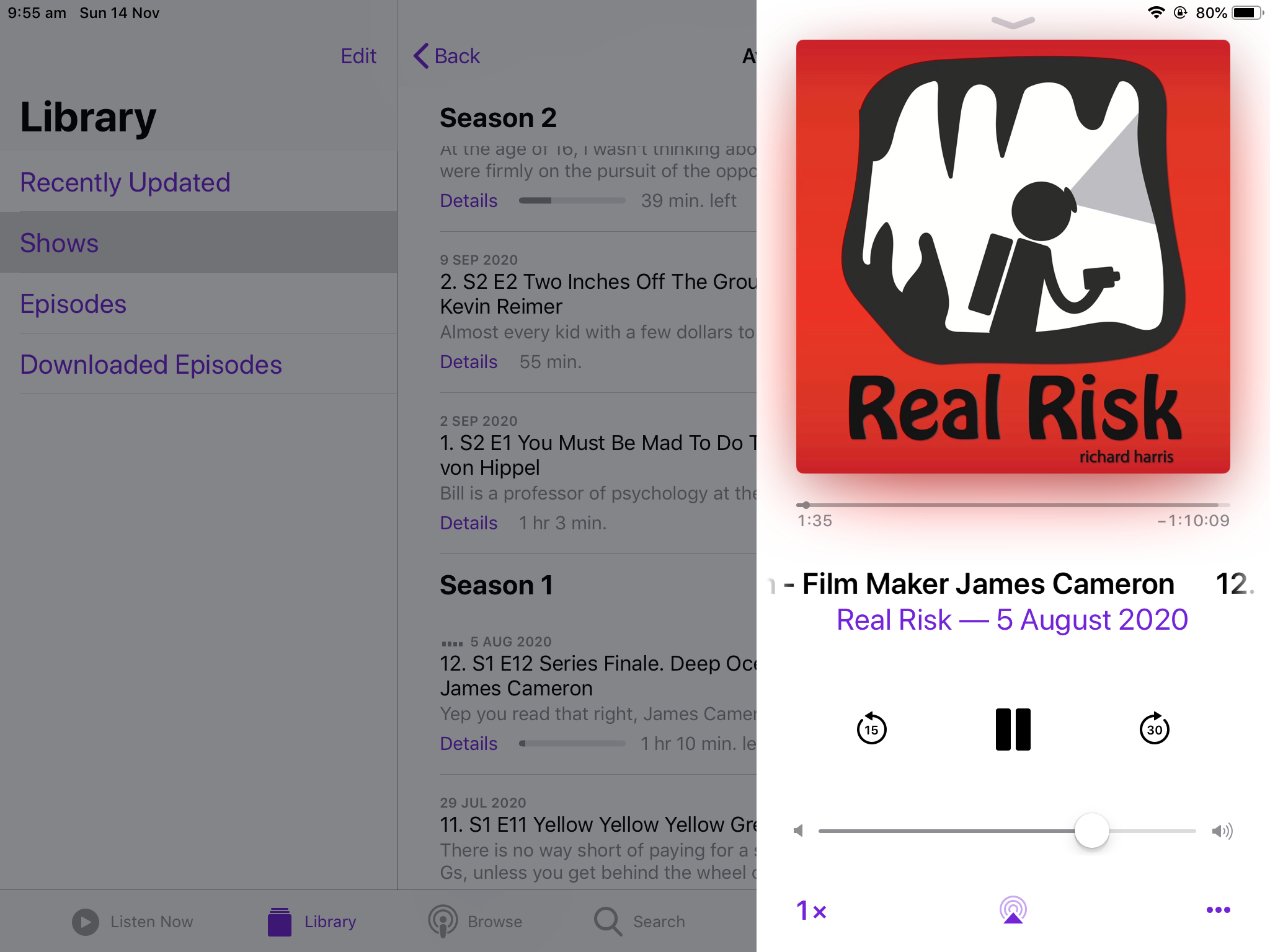This screenshot has width=1270, height=952.
Task: Select Shows in Library sidebar
Action: pyautogui.click(x=198, y=242)
